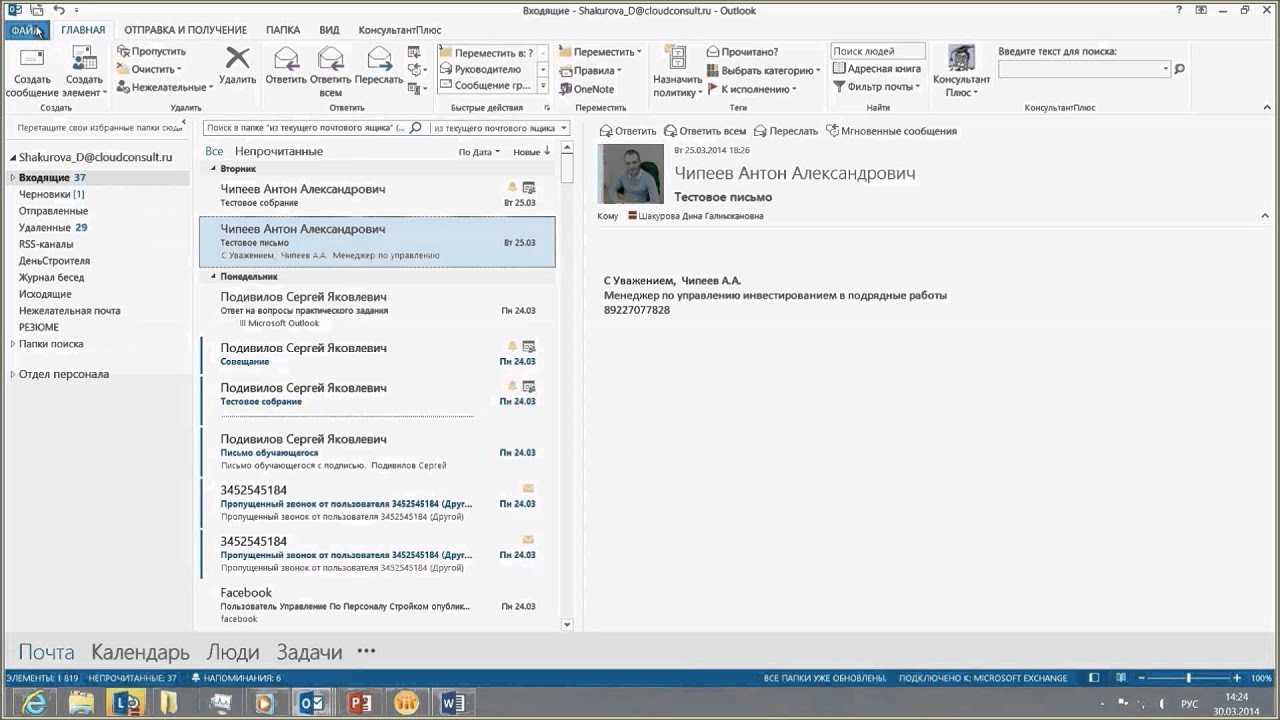The image size is (1280, 720).
Task: Click the Удалить delete button
Action: point(237,66)
